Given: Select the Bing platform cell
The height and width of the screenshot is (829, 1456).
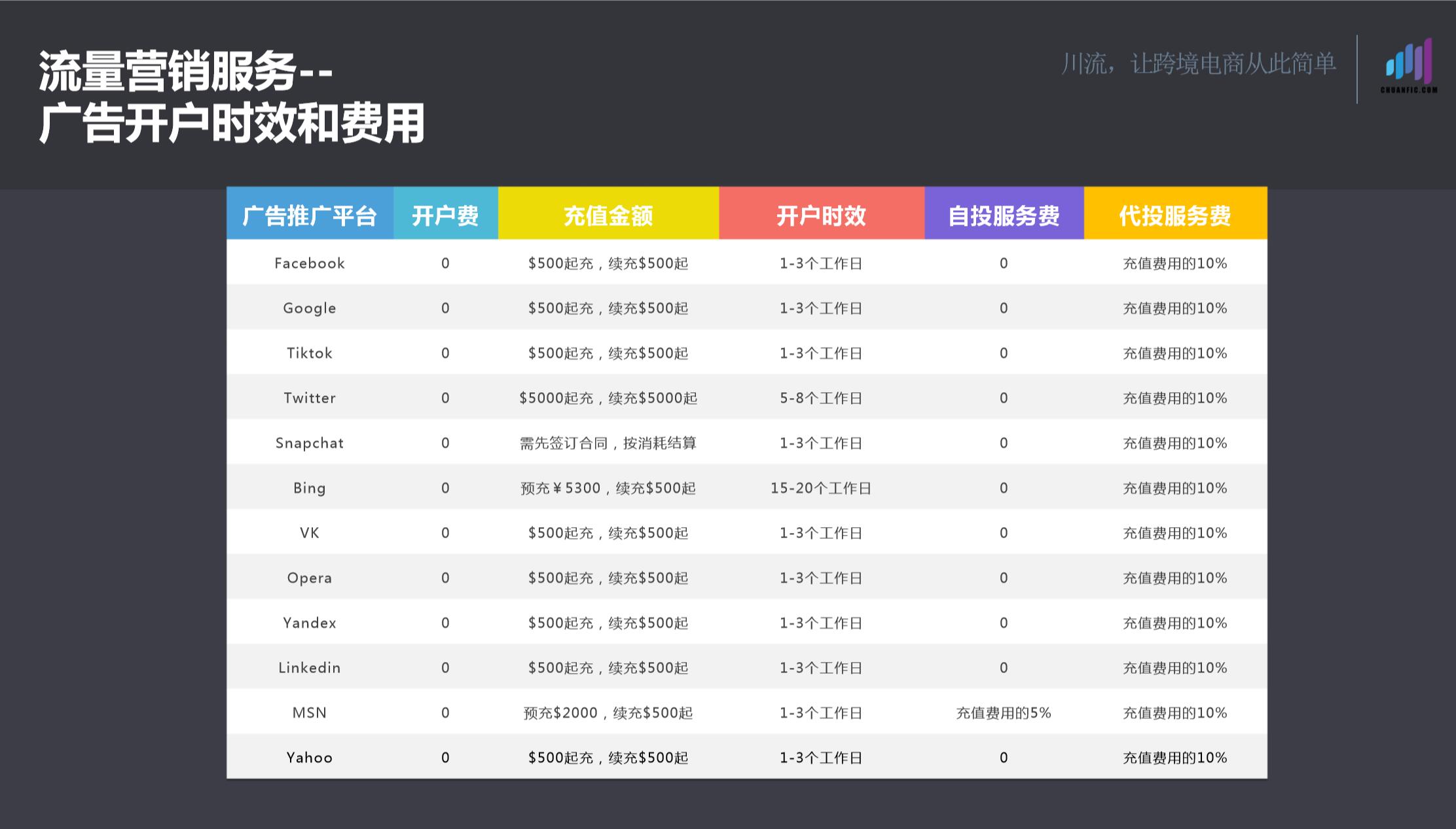Looking at the screenshot, I should coord(310,488).
